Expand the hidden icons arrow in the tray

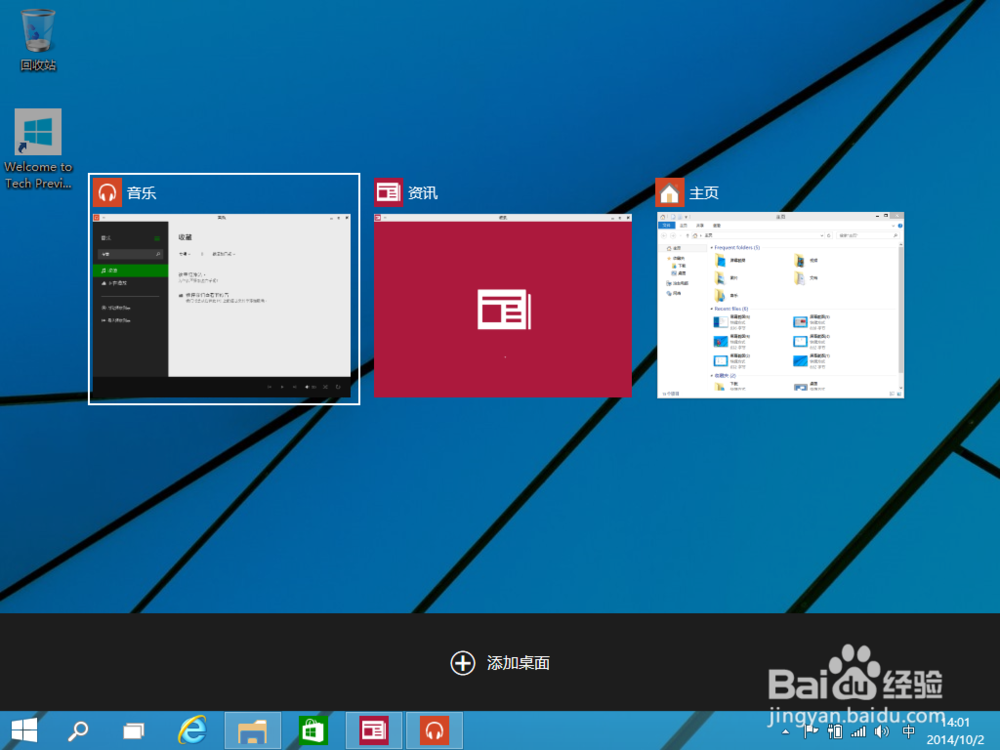tap(786, 730)
